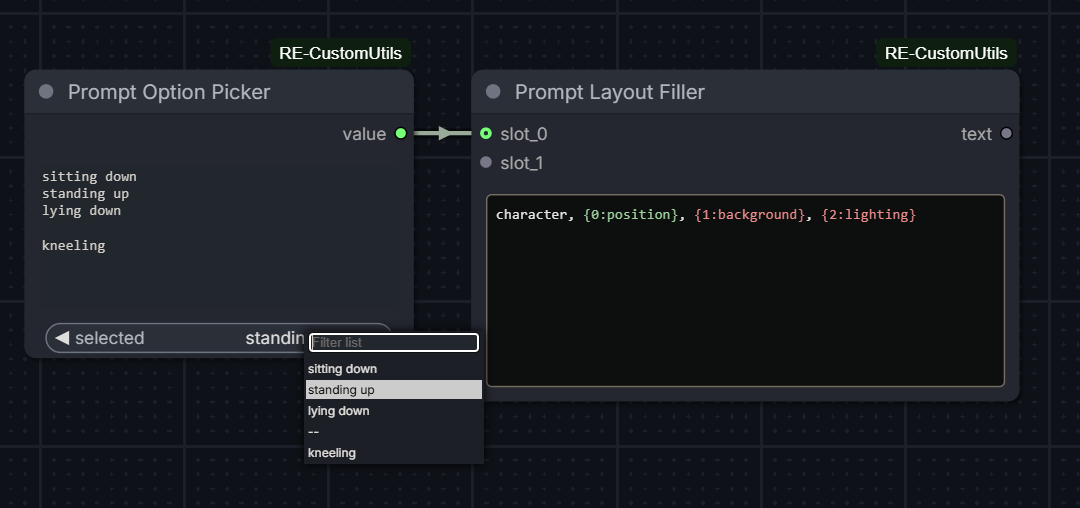Click the Prompt Option Picker title
Viewport: 1080px width, 508px height.
tap(169, 92)
